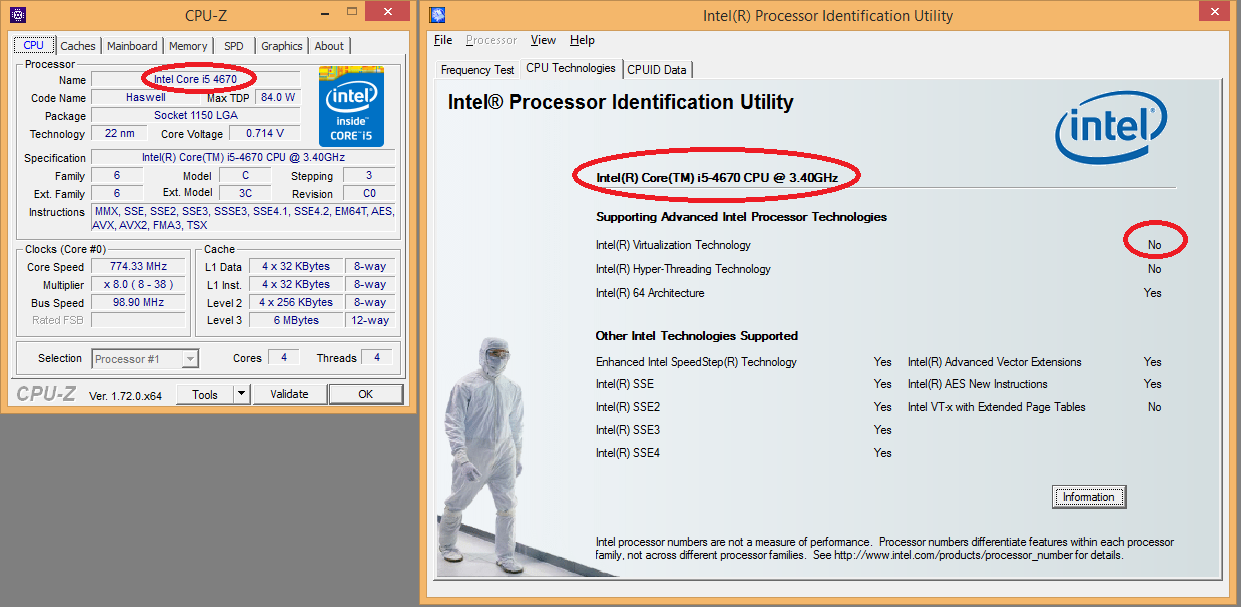Click the Specification field in CPU-Z
The width and height of the screenshot is (1241, 607).
click(243, 158)
